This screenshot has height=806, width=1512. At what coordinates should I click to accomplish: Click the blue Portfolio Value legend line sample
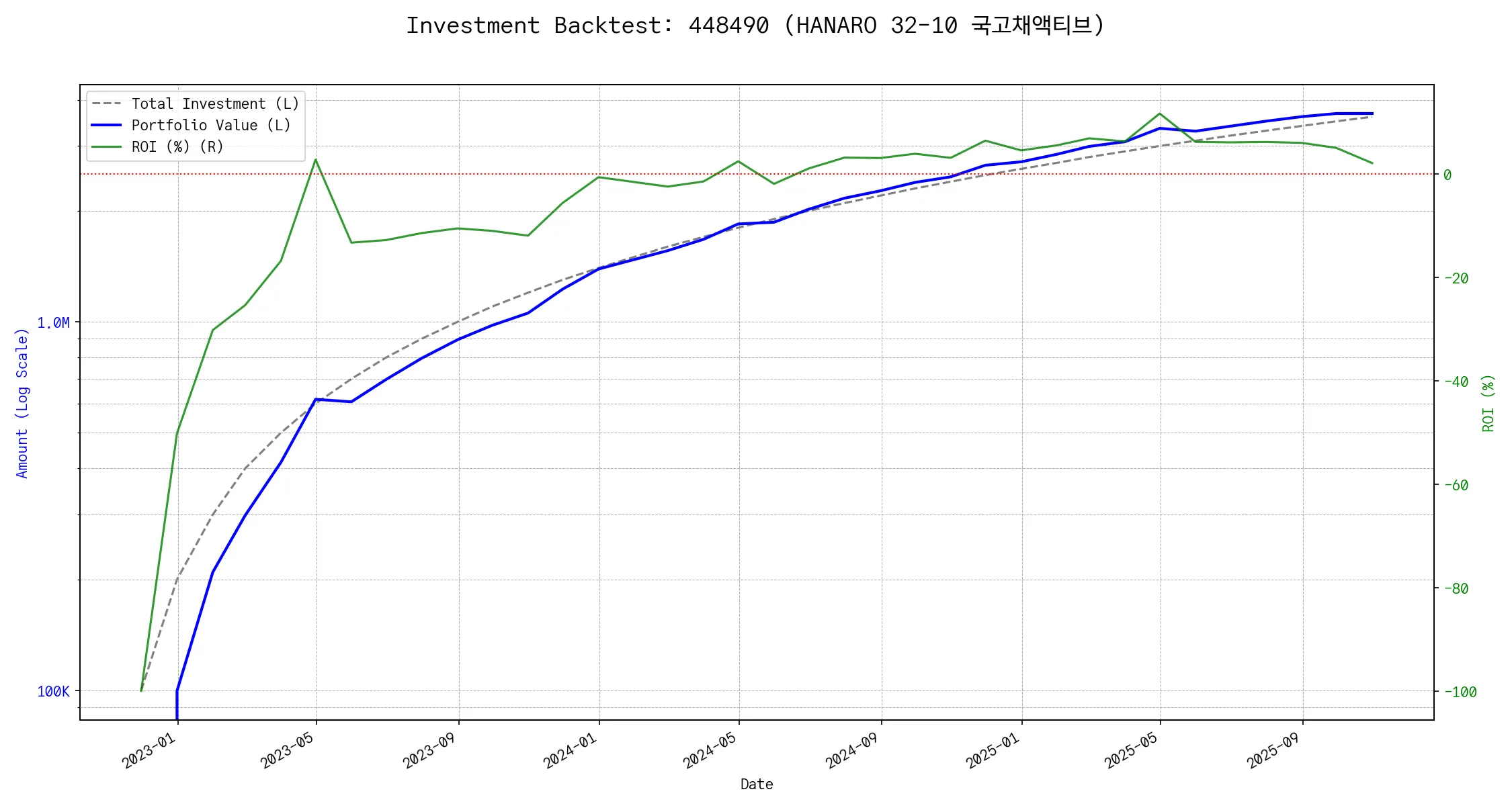(x=107, y=126)
